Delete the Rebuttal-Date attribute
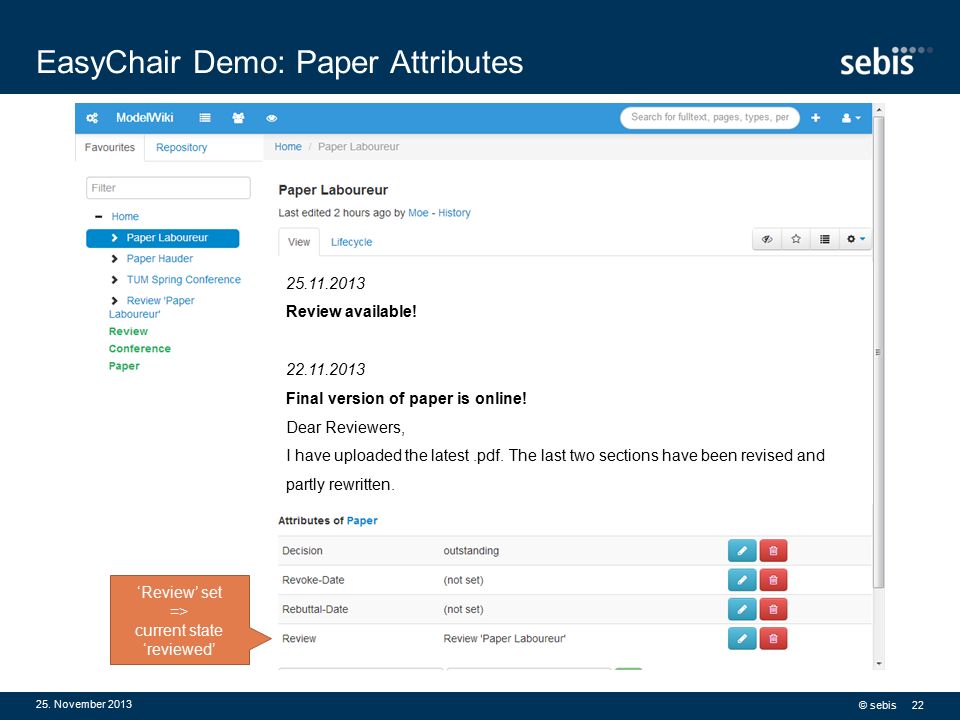This screenshot has height=720, width=960. (x=773, y=609)
